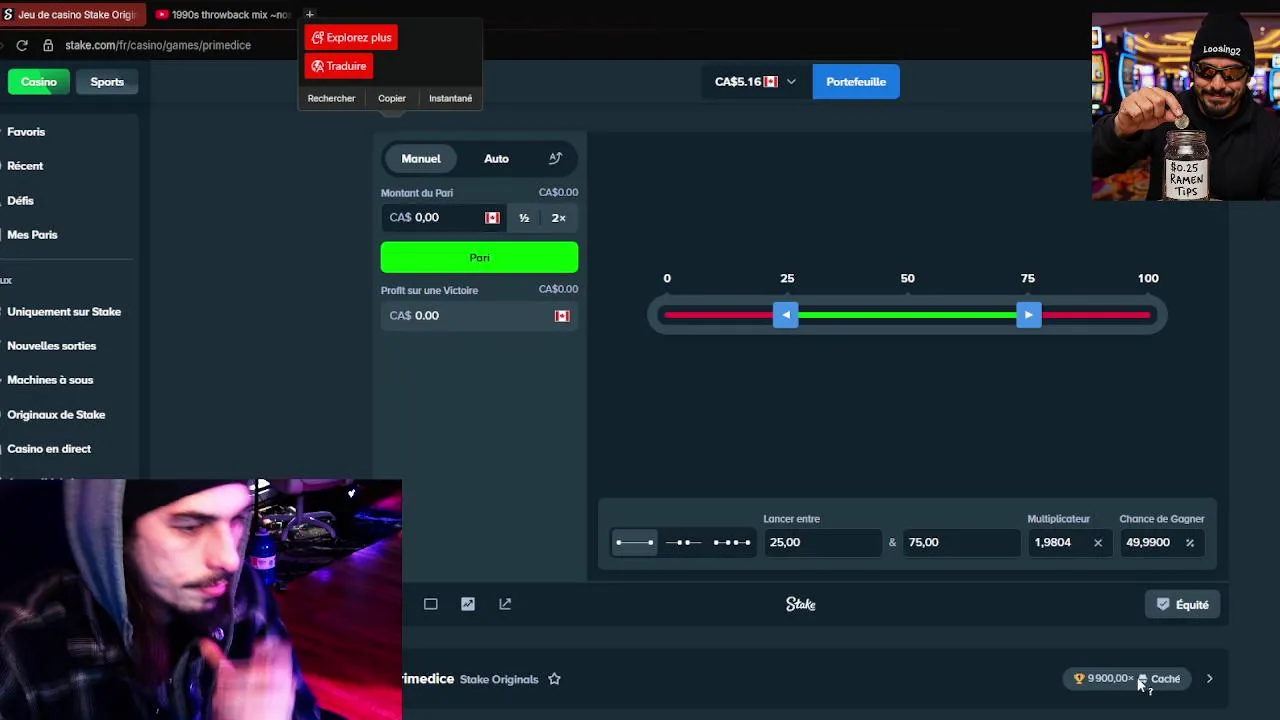Open the Portefeuille wallet button

point(856,82)
